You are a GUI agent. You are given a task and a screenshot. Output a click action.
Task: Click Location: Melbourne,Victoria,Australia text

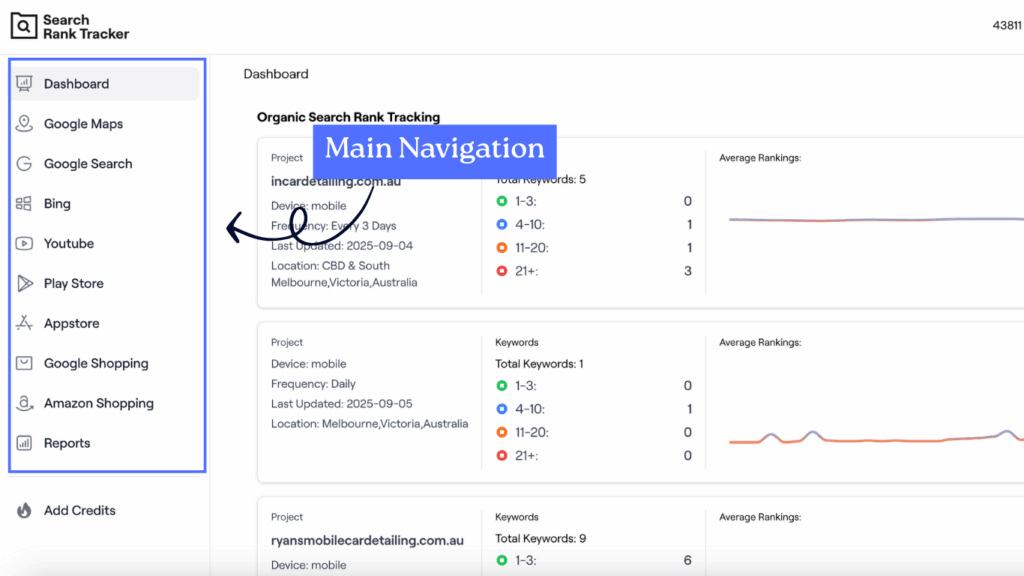[x=369, y=424]
